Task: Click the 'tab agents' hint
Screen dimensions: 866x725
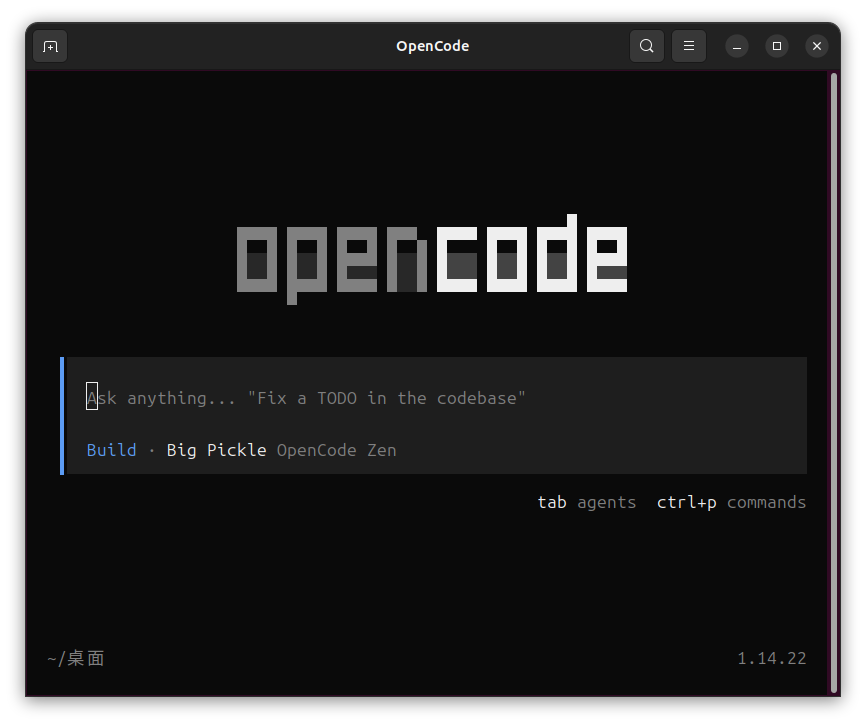Action: click(587, 502)
